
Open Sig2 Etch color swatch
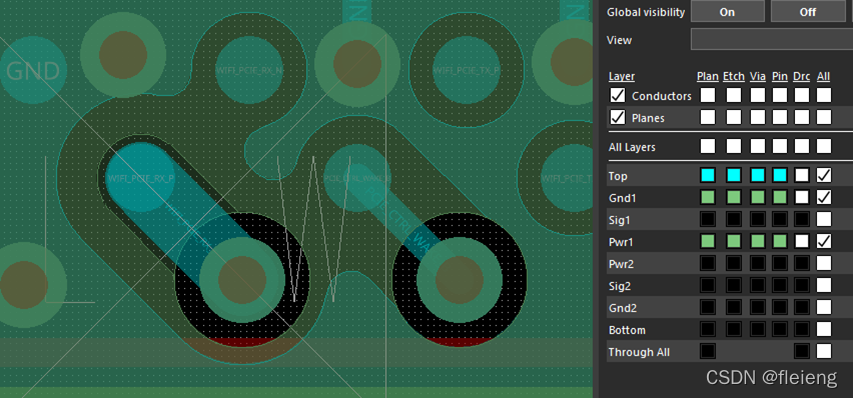pos(733,285)
